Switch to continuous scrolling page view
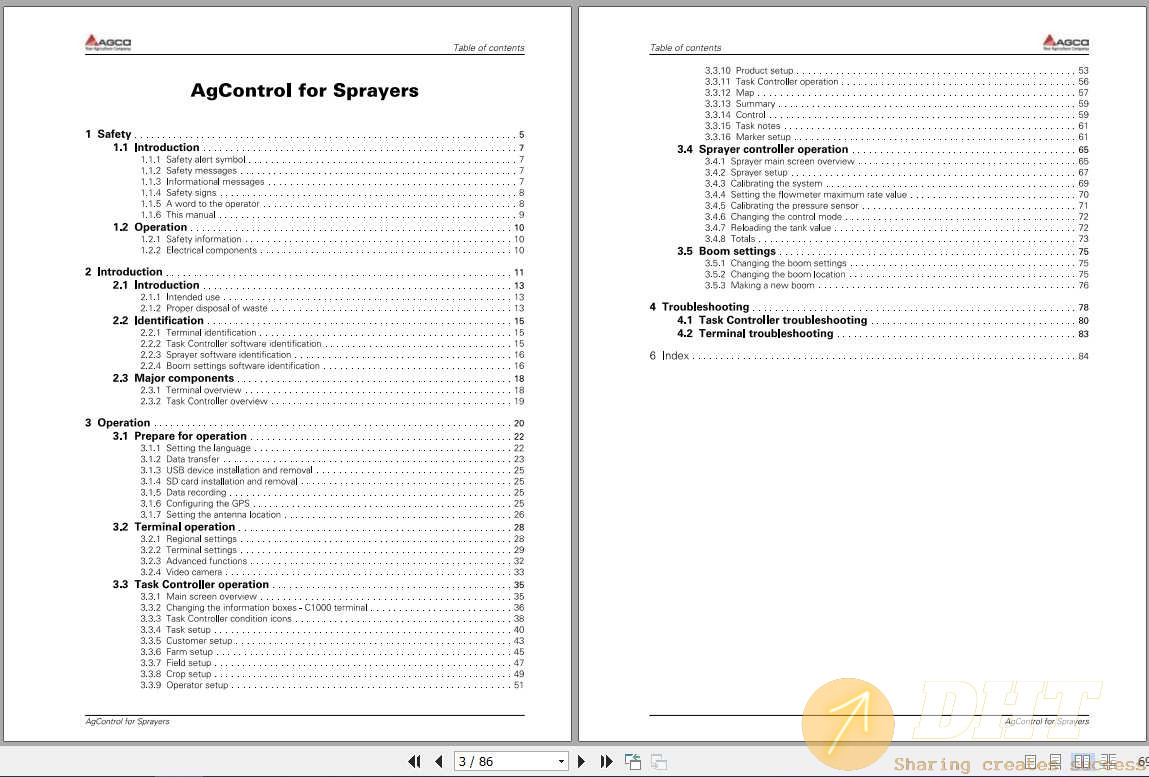Image resolution: width=1149 pixels, height=777 pixels. pyautogui.click(x=1055, y=762)
